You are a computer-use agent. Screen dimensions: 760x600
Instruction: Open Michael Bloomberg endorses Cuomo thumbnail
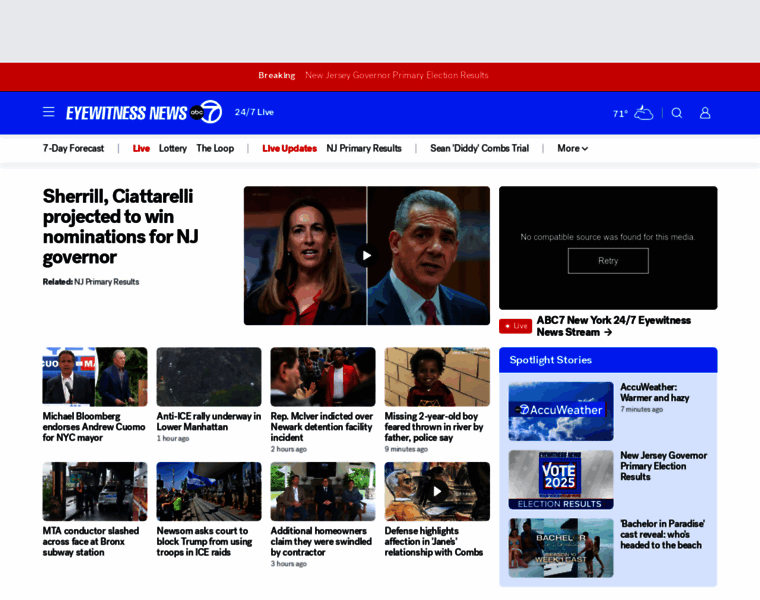tap(95, 377)
